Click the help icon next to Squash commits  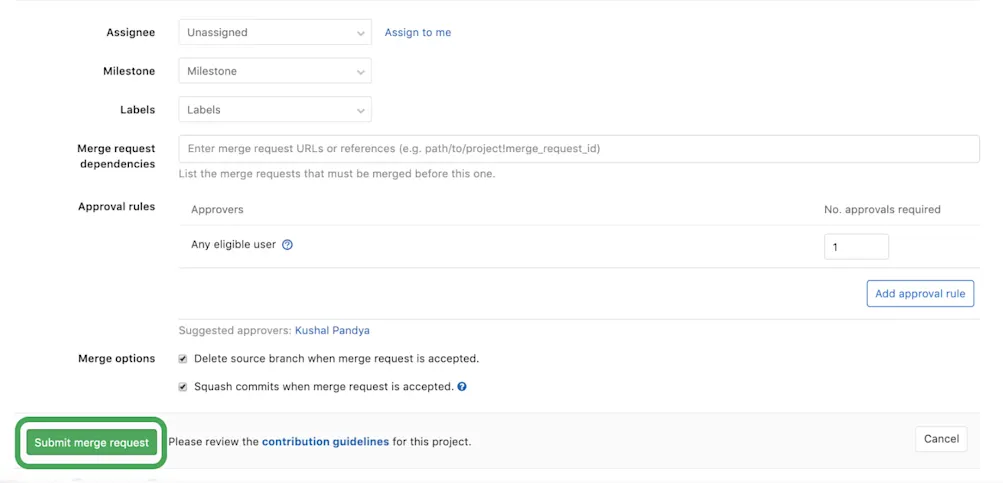point(462,387)
